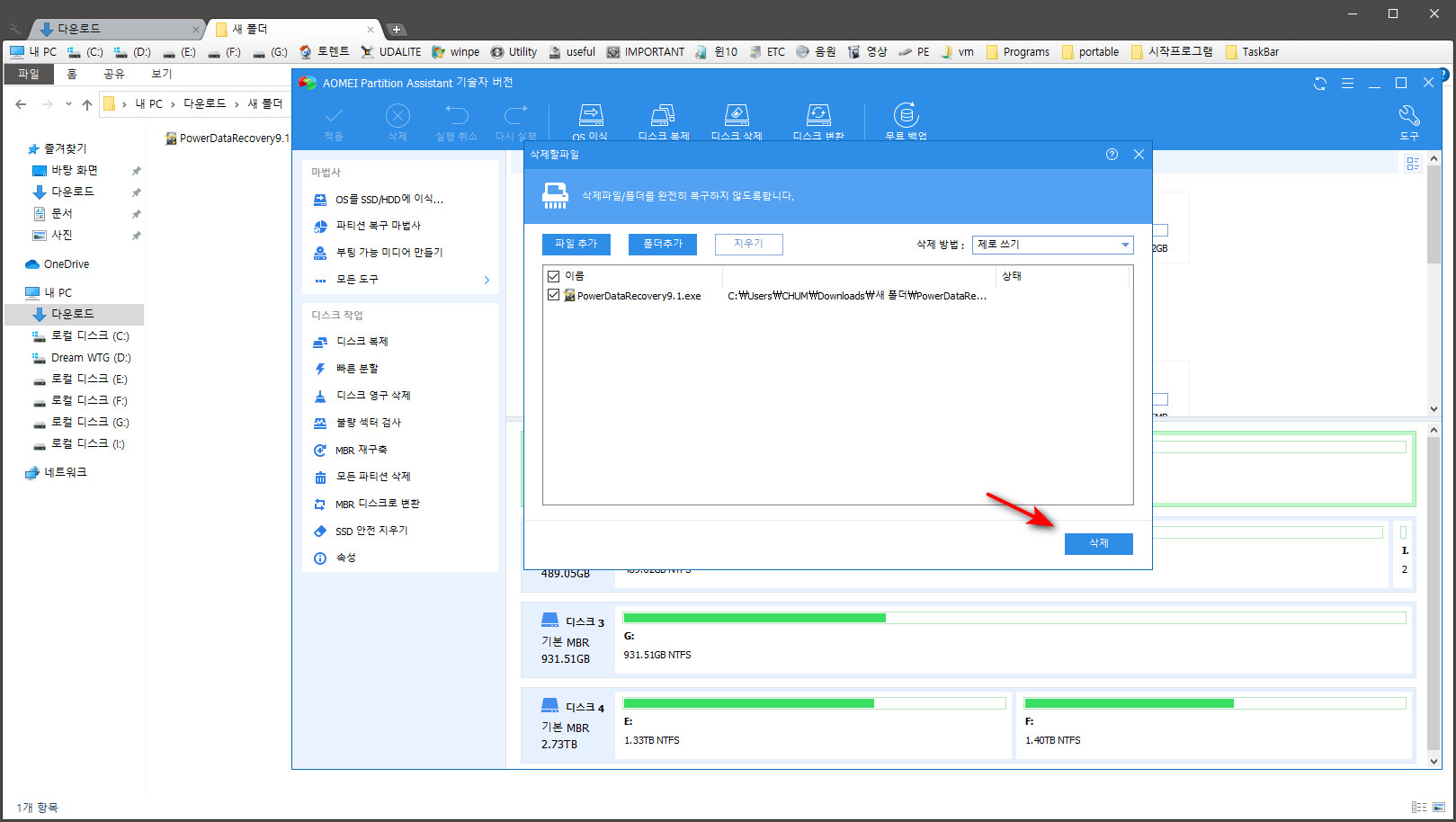Go up one folder in Explorer
1456x822 pixels.
[87, 104]
